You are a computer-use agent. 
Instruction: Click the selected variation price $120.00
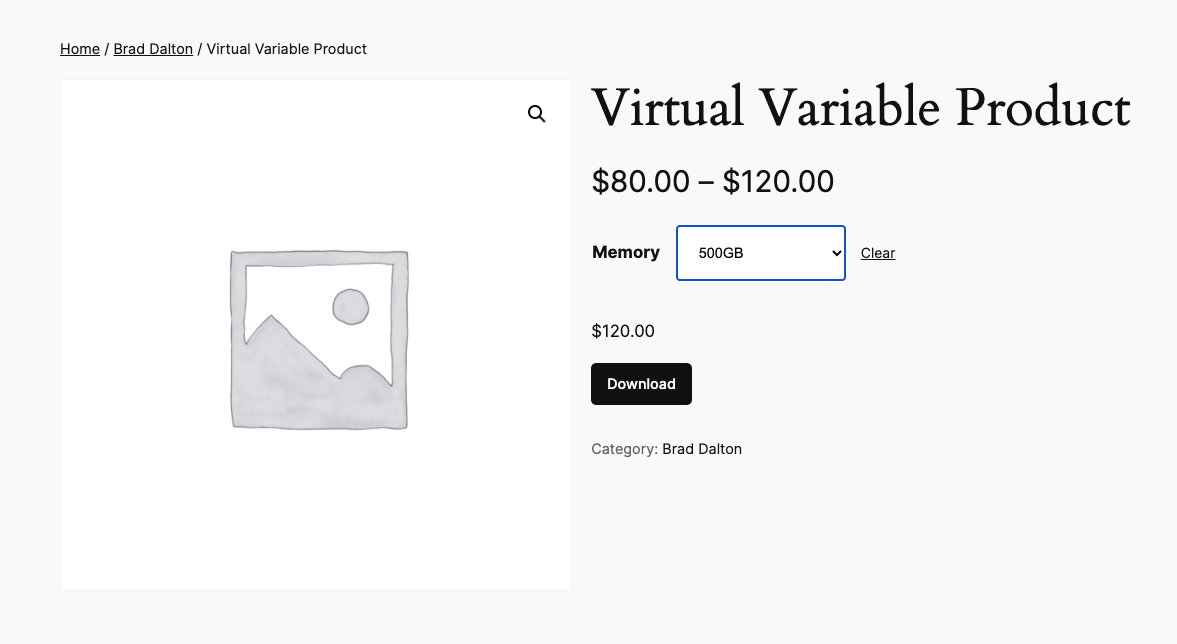coord(623,331)
